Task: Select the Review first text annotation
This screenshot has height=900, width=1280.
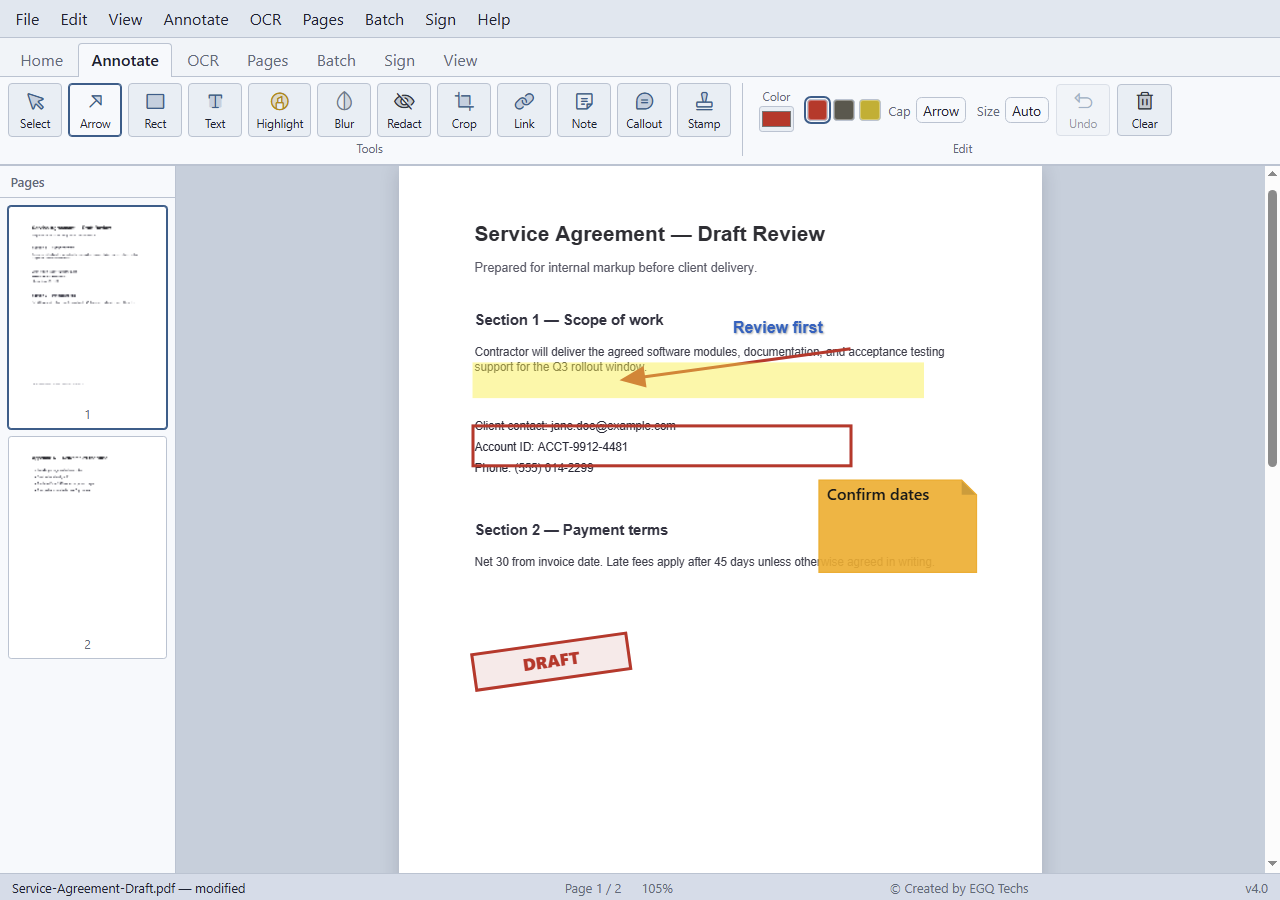Action: click(x=778, y=327)
